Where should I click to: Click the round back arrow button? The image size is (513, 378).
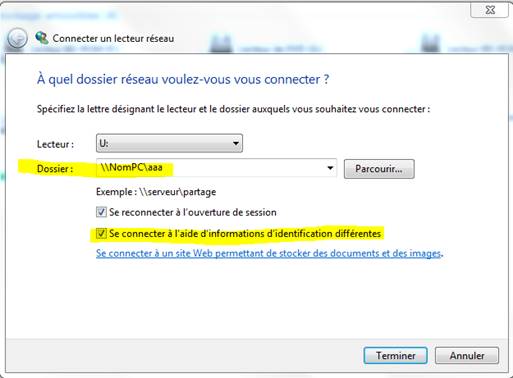pyautogui.click(x=17, y=38)
